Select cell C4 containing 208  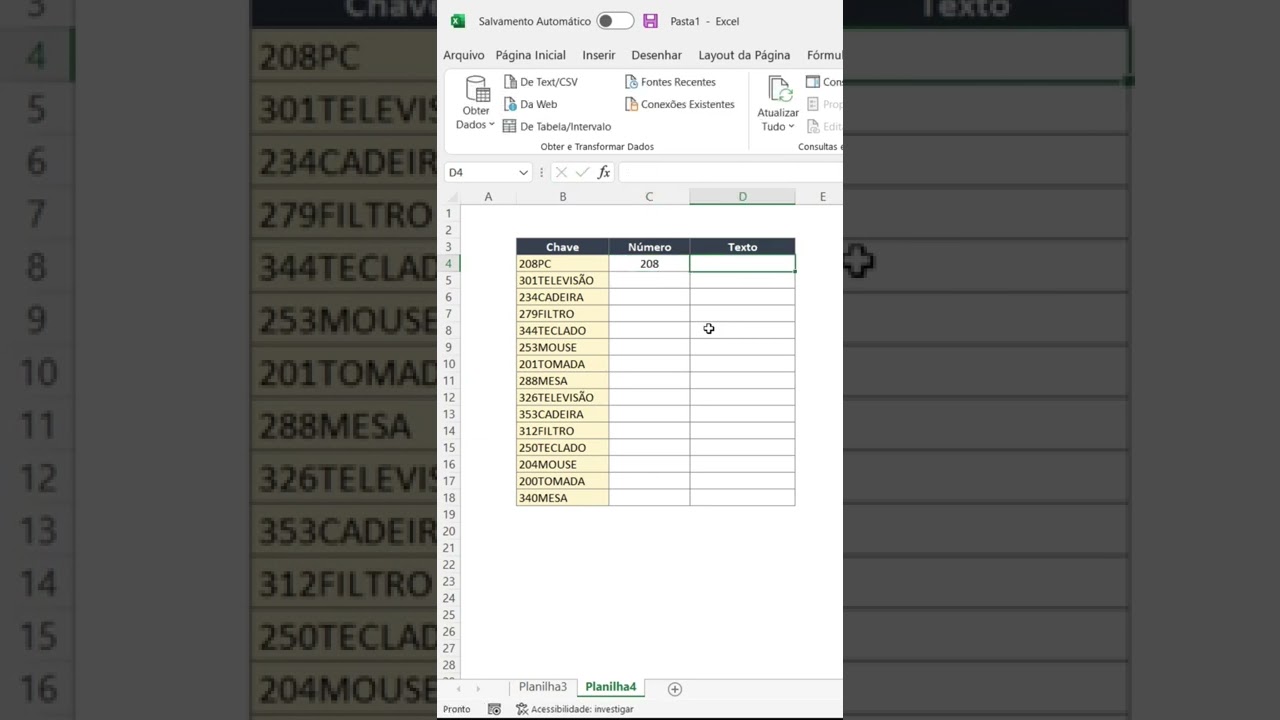pyautogui.click(x=649, y=264)
